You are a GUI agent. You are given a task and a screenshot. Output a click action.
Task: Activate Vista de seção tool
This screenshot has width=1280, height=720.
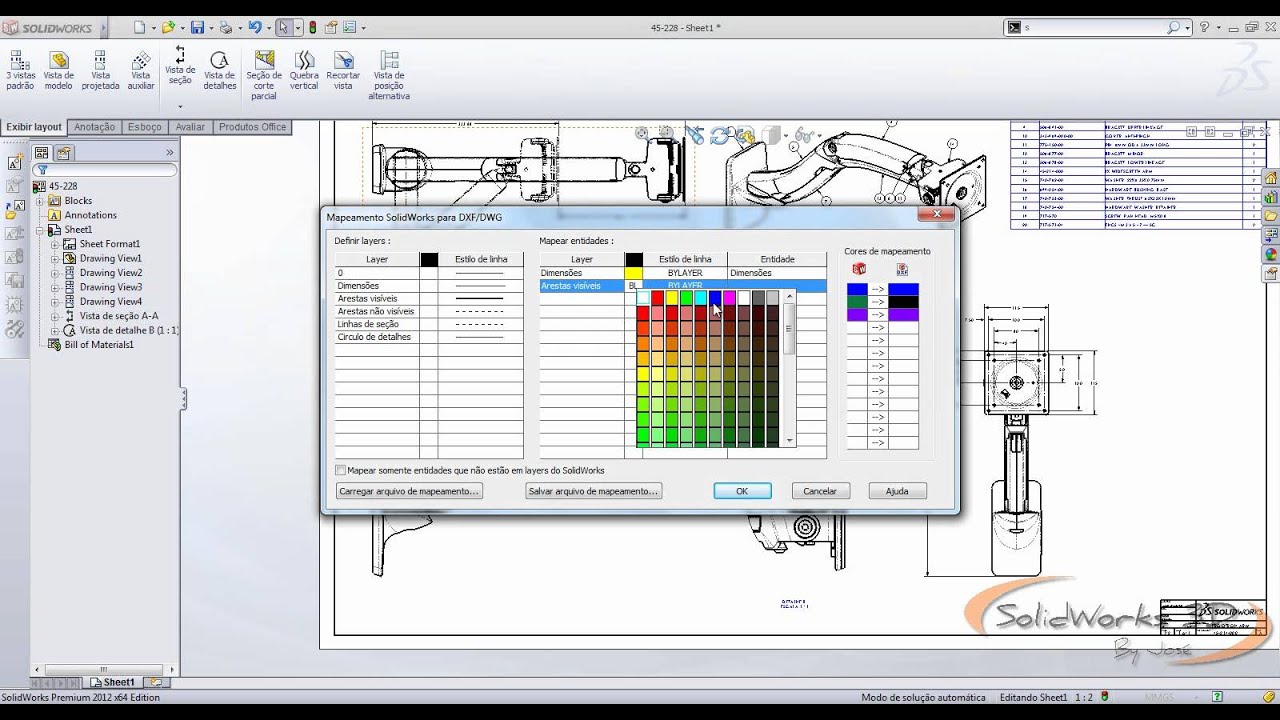(180, 65)
